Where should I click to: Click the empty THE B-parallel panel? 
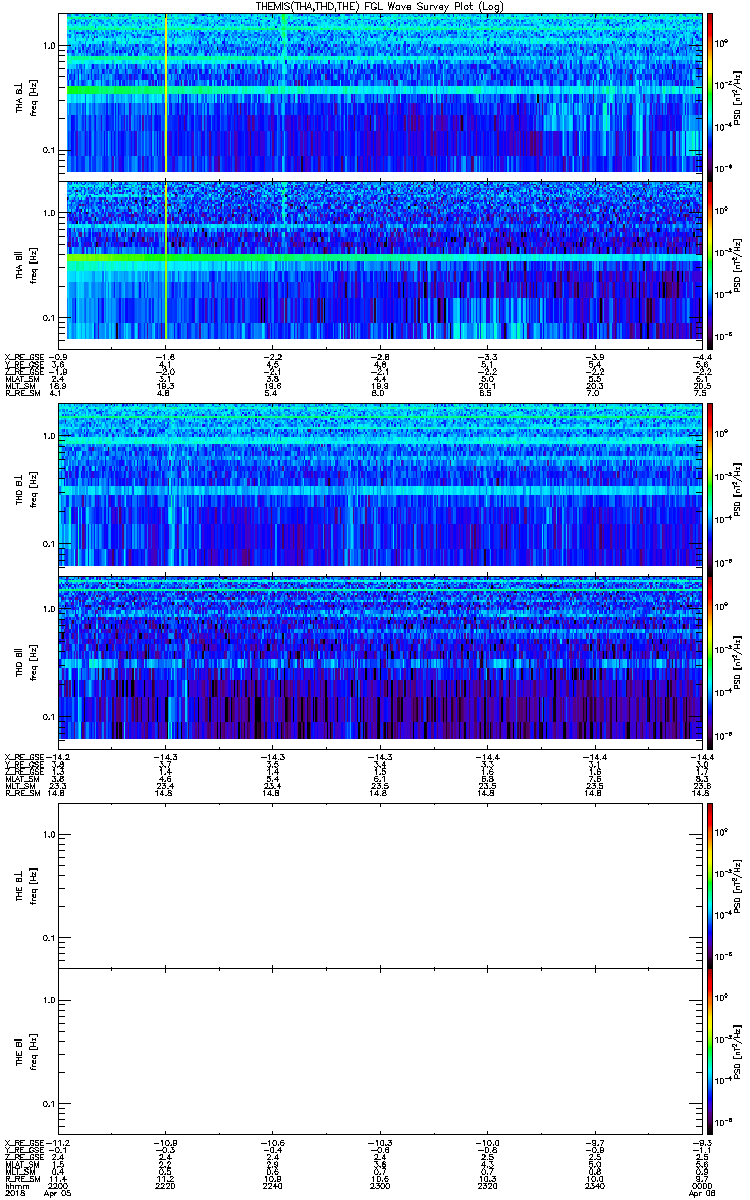pyautogui.click(x=380, y=1051)
